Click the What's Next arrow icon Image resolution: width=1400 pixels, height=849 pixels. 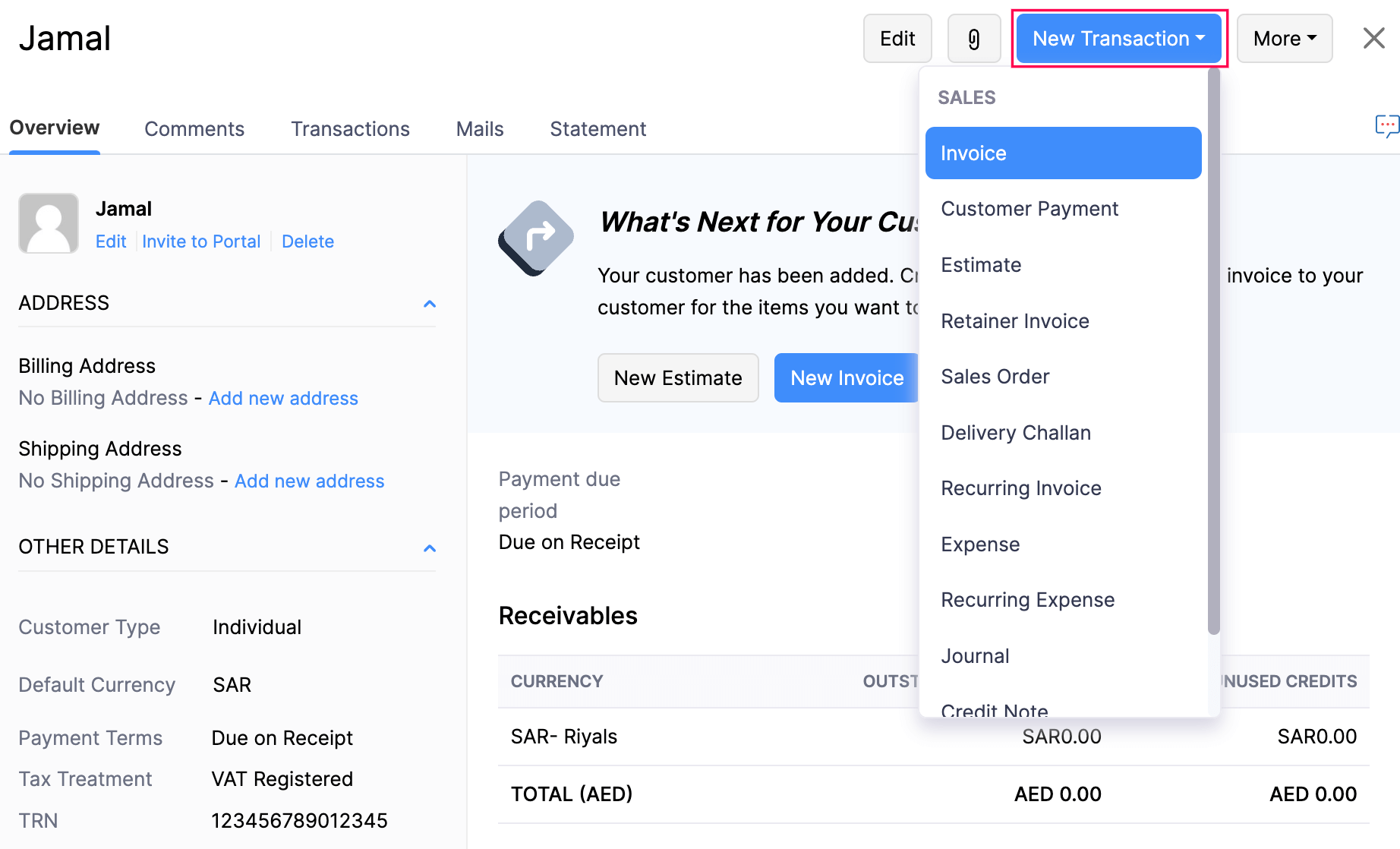click(x=536, y=238)
